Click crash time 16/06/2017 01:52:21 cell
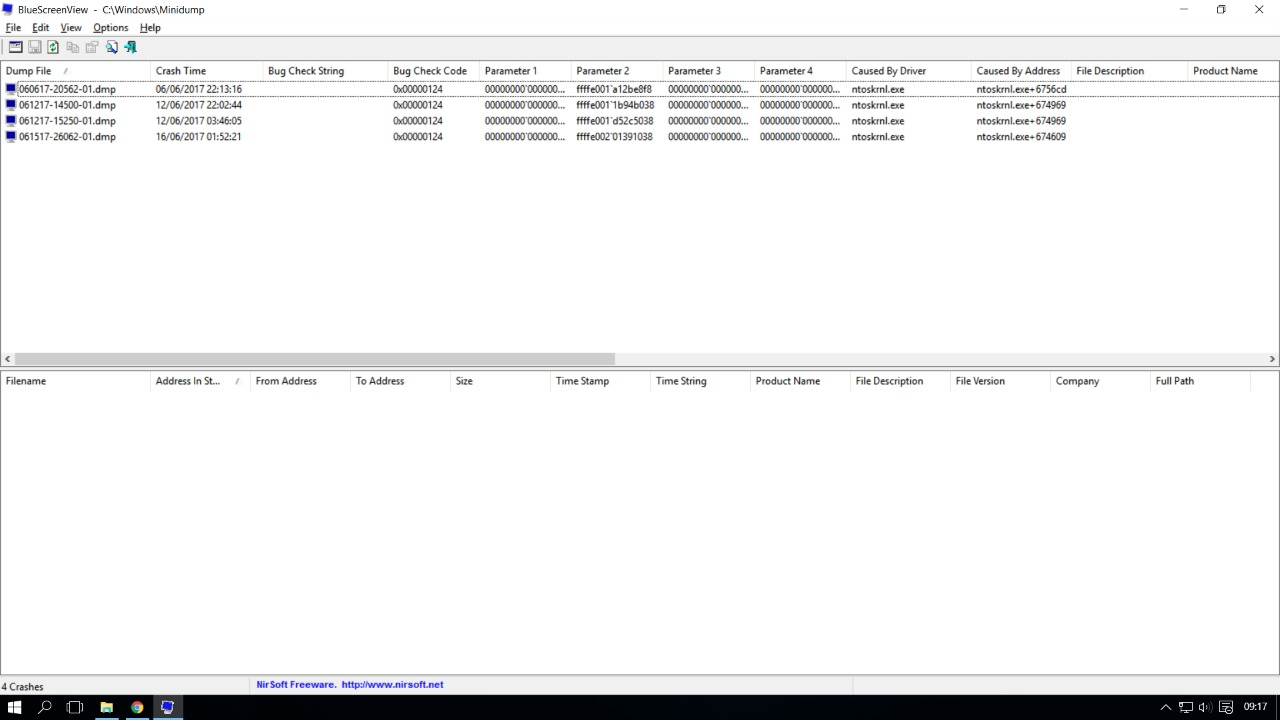The image size is (1280, 720). (198, 137)
